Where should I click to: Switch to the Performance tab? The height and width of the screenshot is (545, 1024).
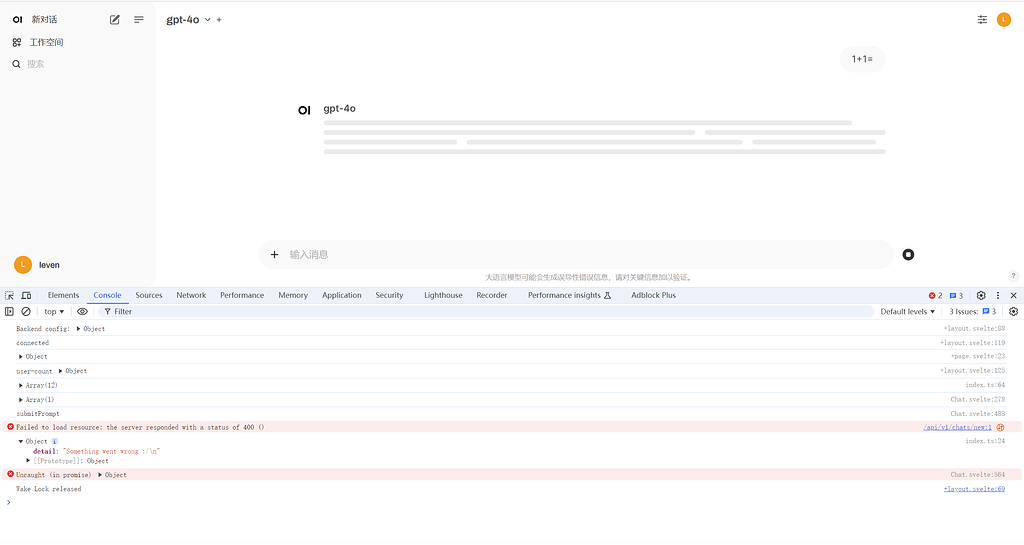(x=242, y=296)
